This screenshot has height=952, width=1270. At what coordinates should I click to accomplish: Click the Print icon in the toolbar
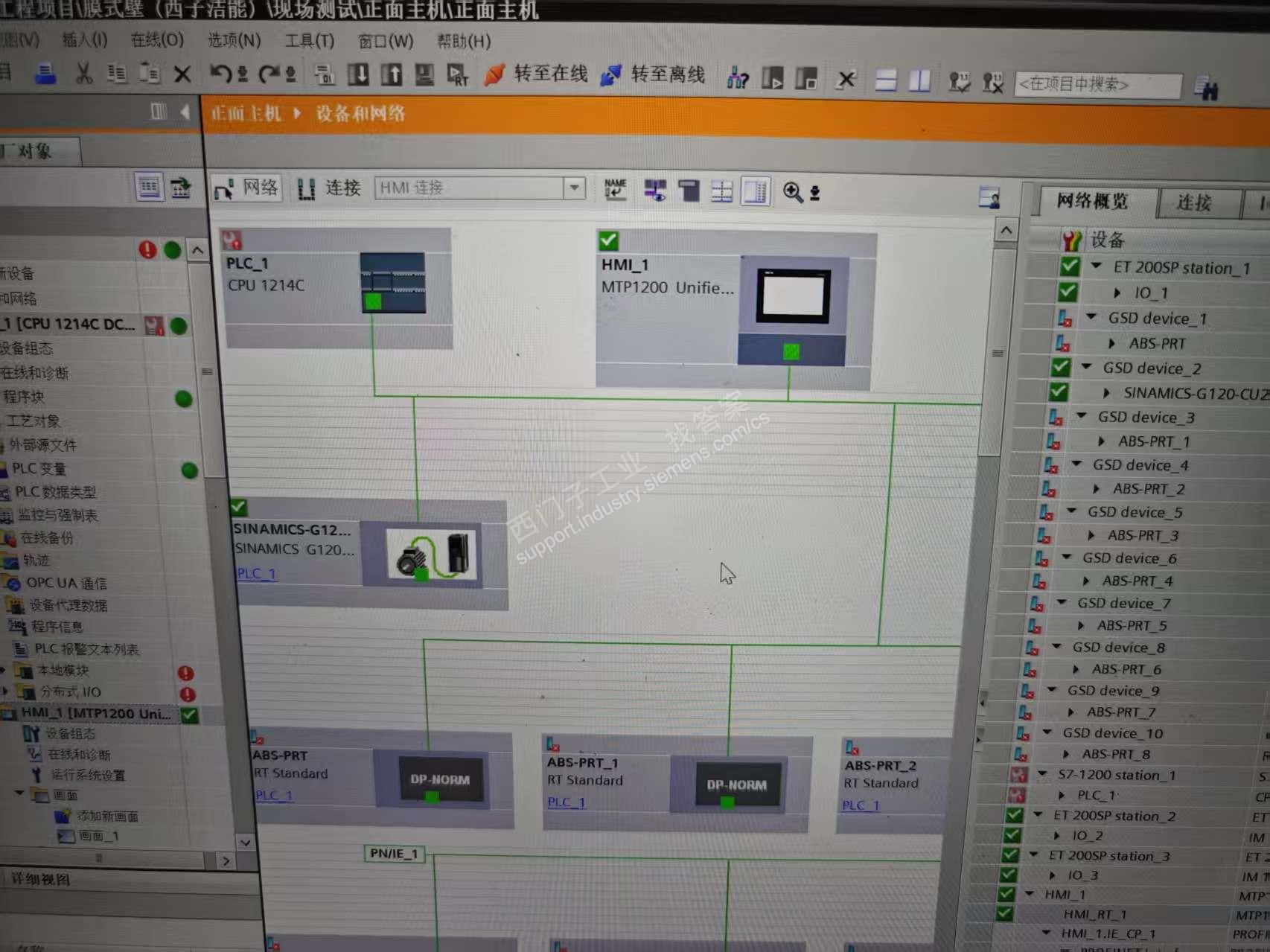tap(45, 73)
